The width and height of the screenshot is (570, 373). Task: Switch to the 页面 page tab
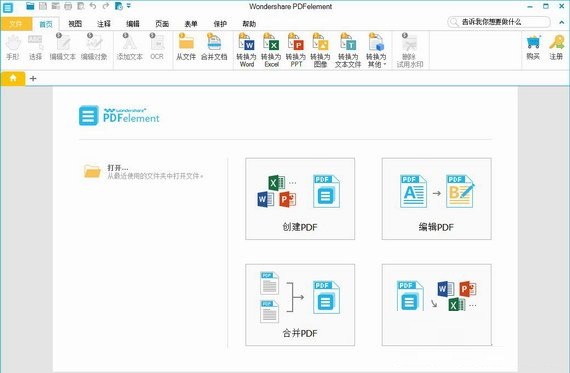click(162, 24)
